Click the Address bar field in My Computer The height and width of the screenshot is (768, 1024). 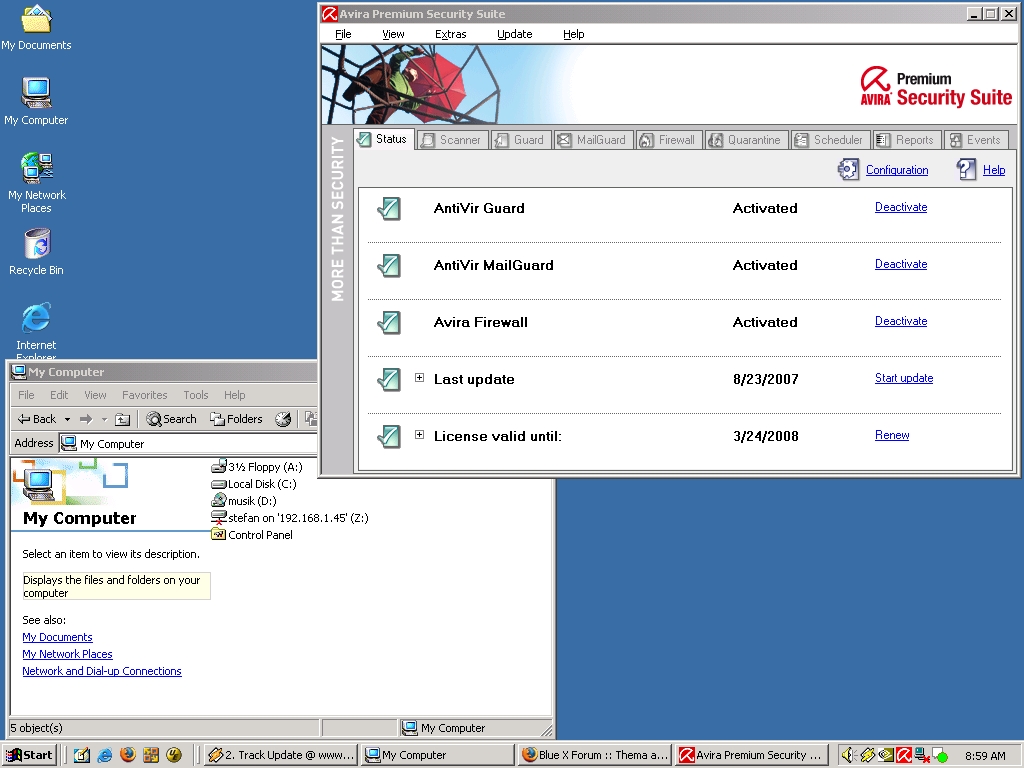click(x=190, y=443)
